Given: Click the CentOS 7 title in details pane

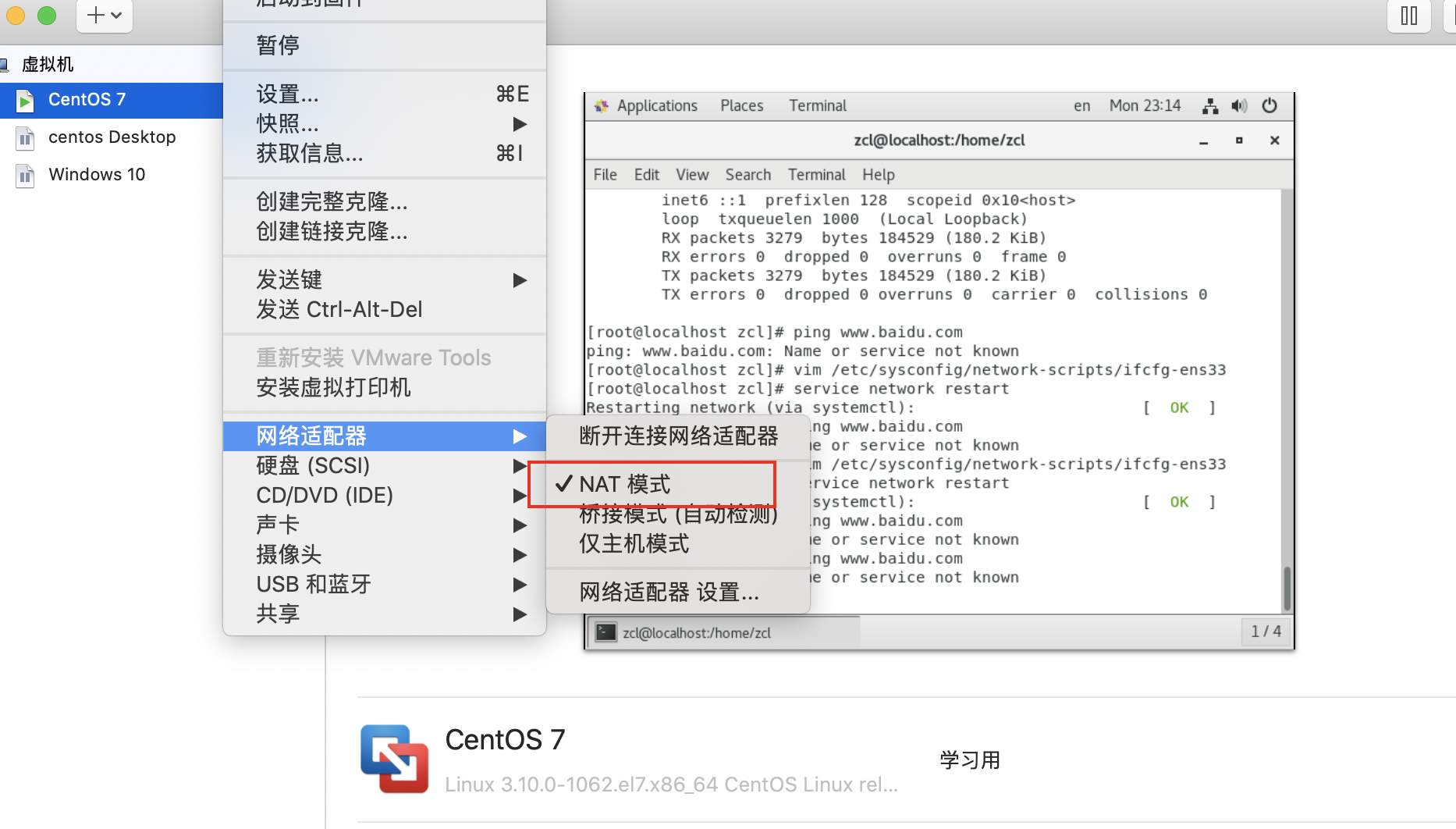Looking at the screenshot, I should point(505,739).
